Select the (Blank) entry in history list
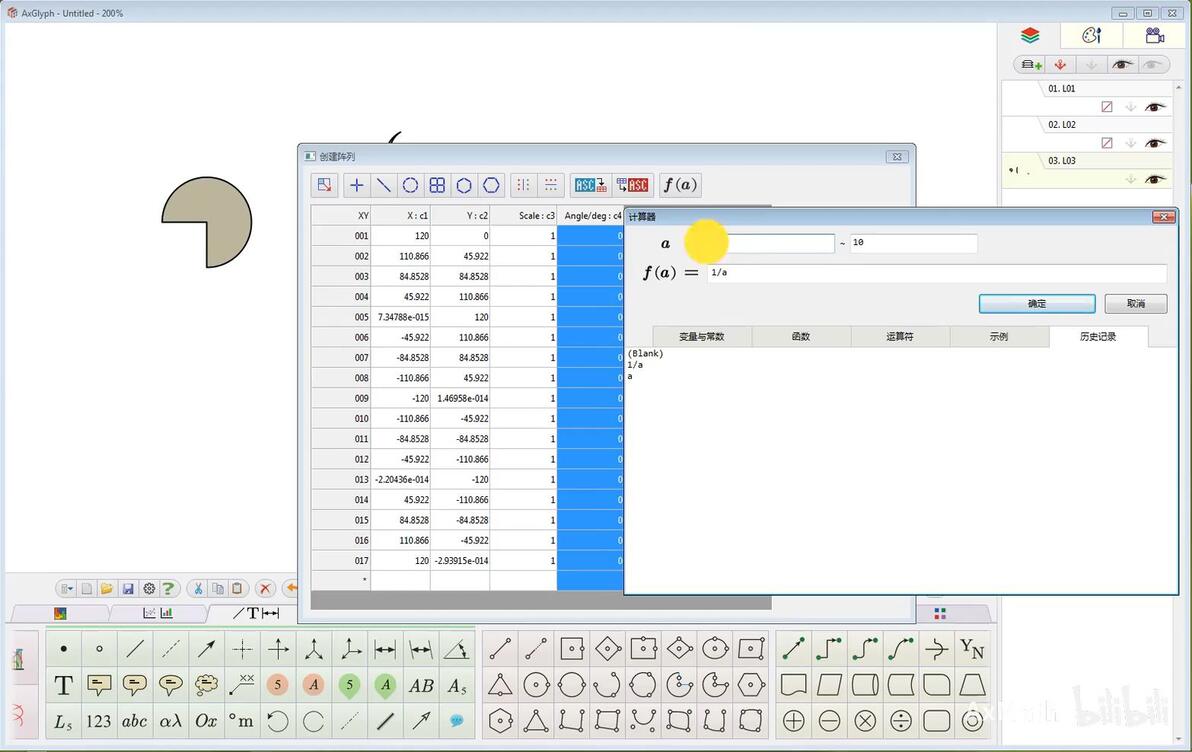Viewport: 1192px width, 752px height. click(x=645, y=354)
